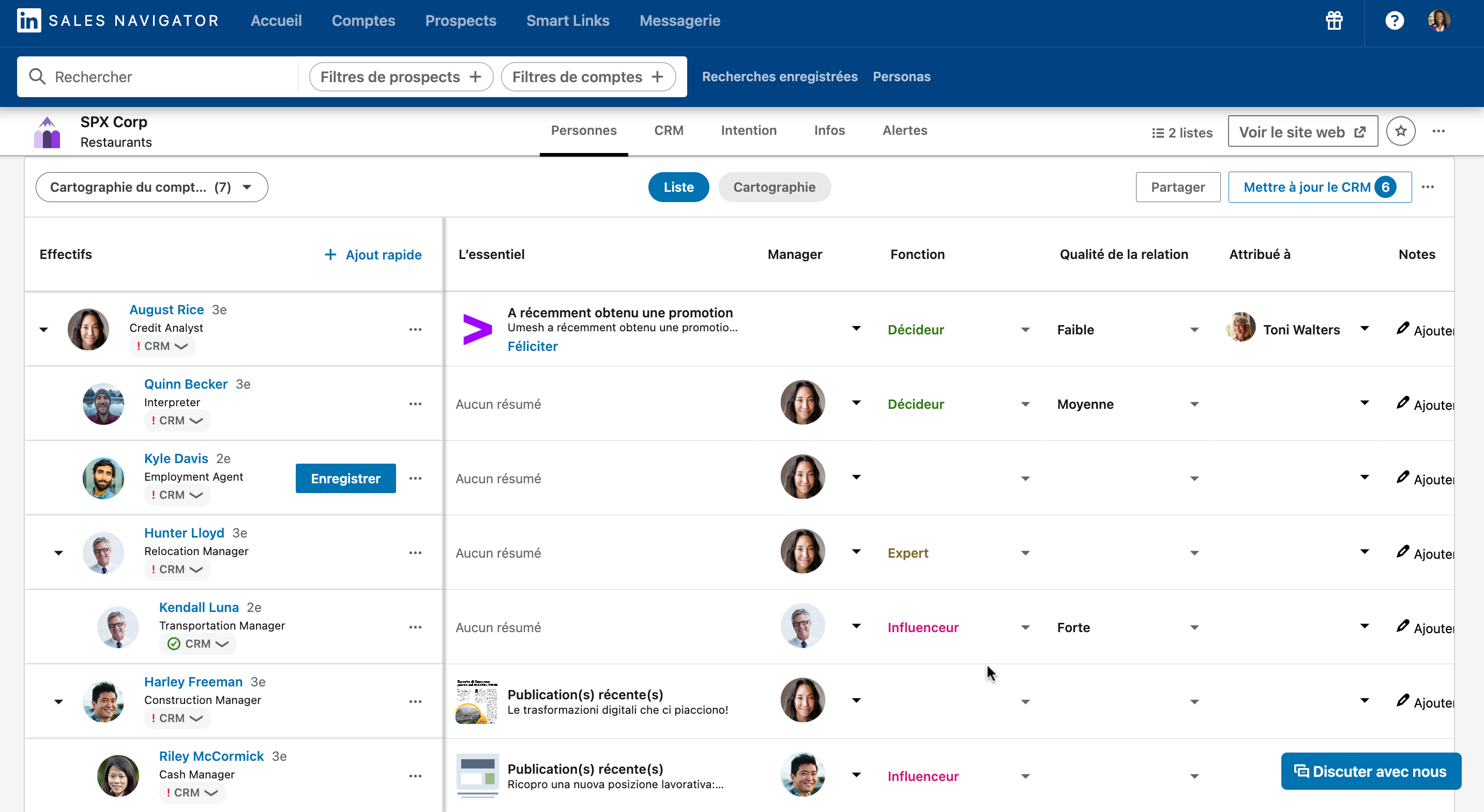Open the three-dot menu for Quinn Becker
Screen dimensions: 1484x812
pyautogui.click(x=415, y=404)
